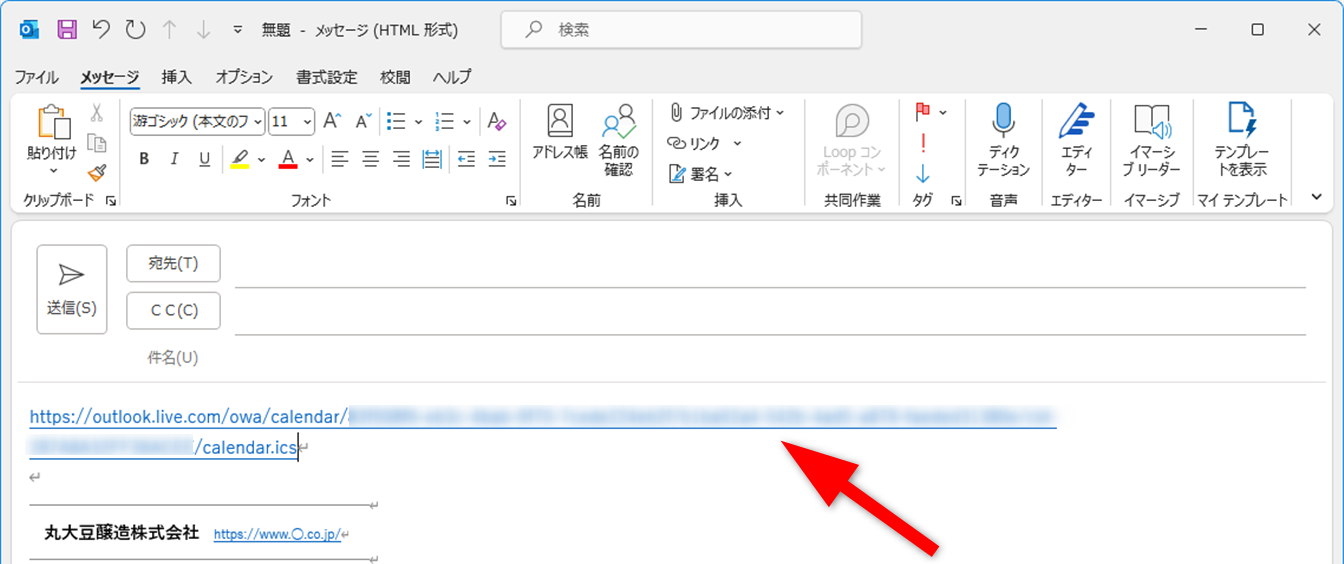Increase the paragraph indent

(x=497, y=158)
